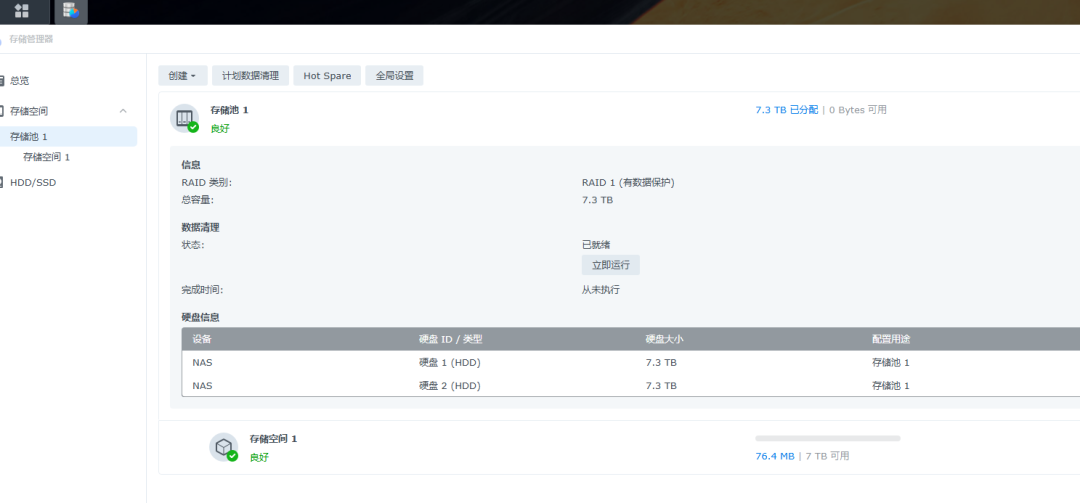
Task: Collapse the 存储空间 sidebar section chevron
Action: click(123, 111)
